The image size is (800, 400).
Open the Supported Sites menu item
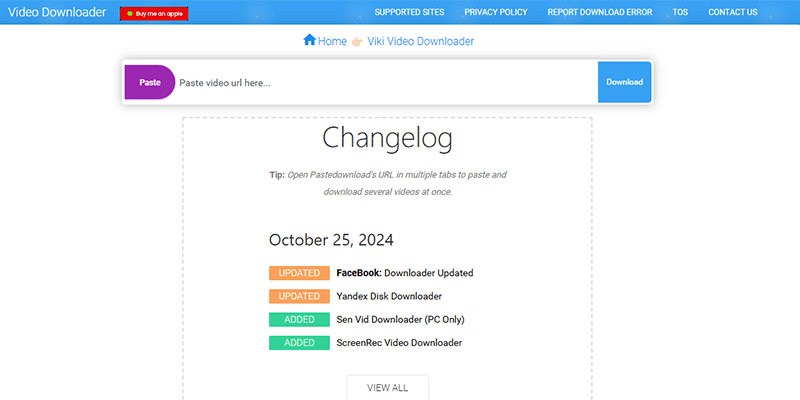tap(411, 13)
